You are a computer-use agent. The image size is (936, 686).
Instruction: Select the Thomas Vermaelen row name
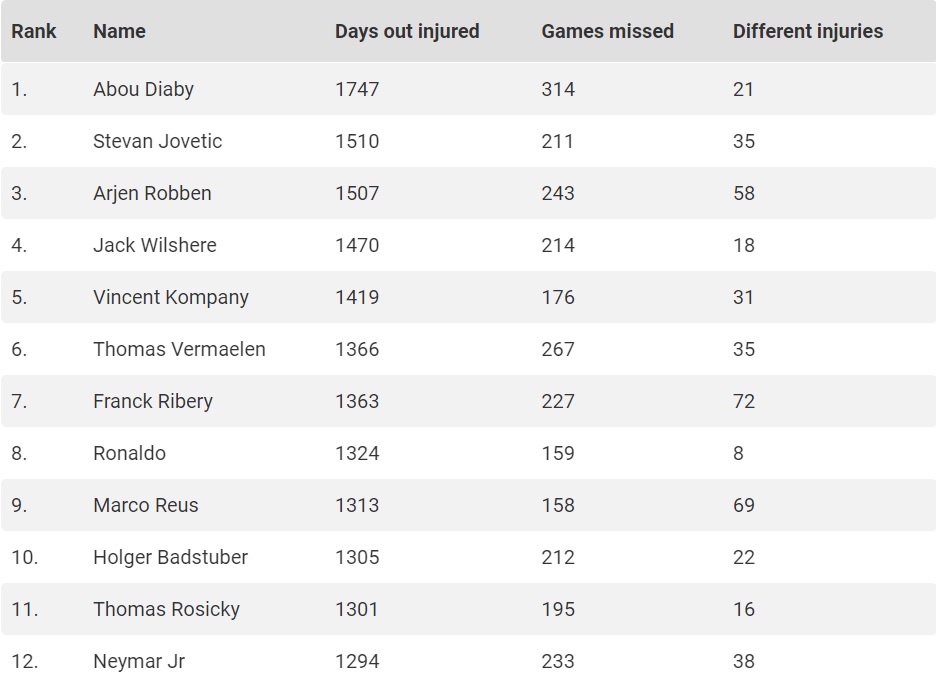tap(179, 349)
